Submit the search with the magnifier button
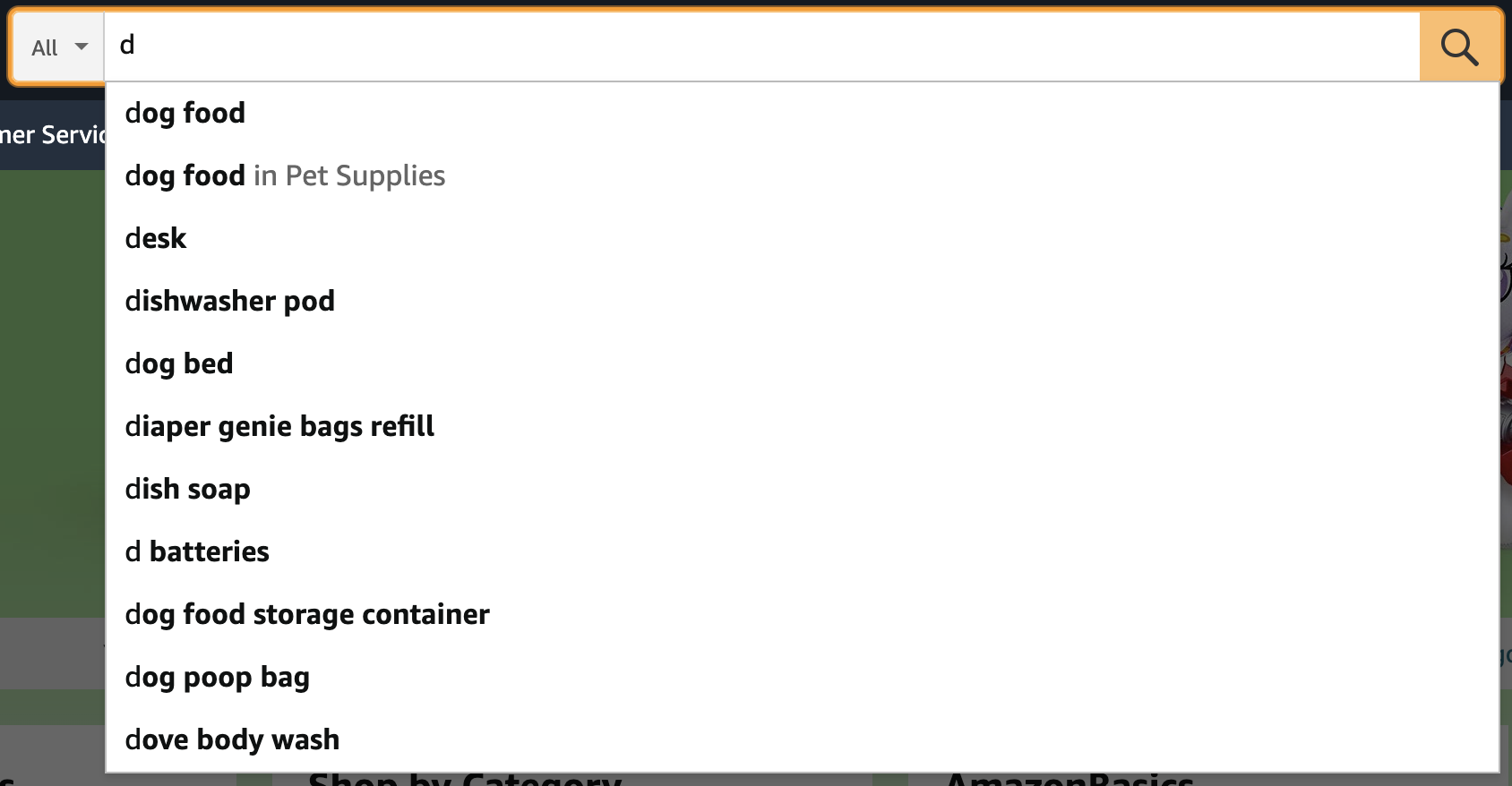The width and height of the screenshot is (1512, 786). coord(1459,47)
